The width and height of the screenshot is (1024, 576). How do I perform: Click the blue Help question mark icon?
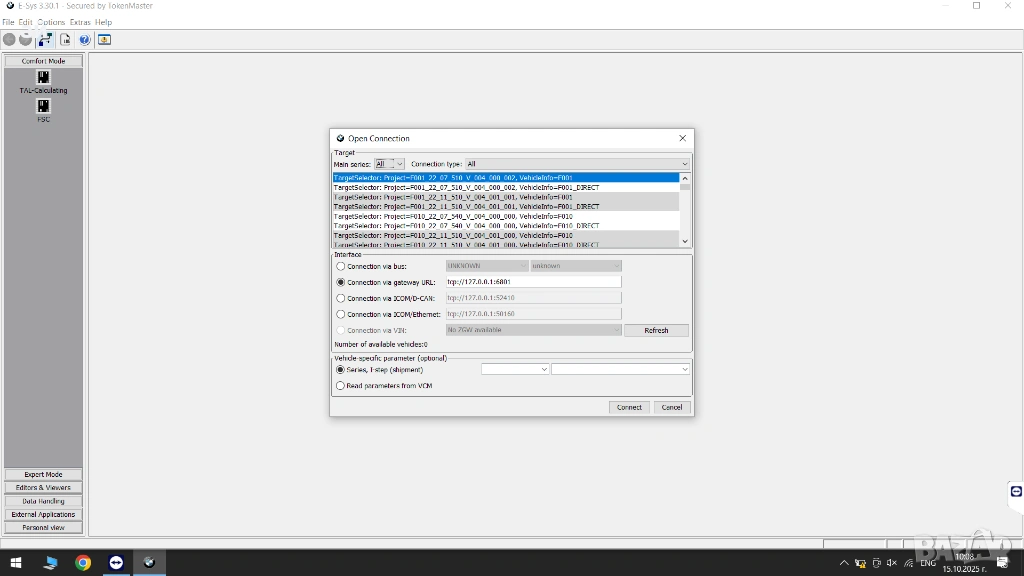(85, 40)
